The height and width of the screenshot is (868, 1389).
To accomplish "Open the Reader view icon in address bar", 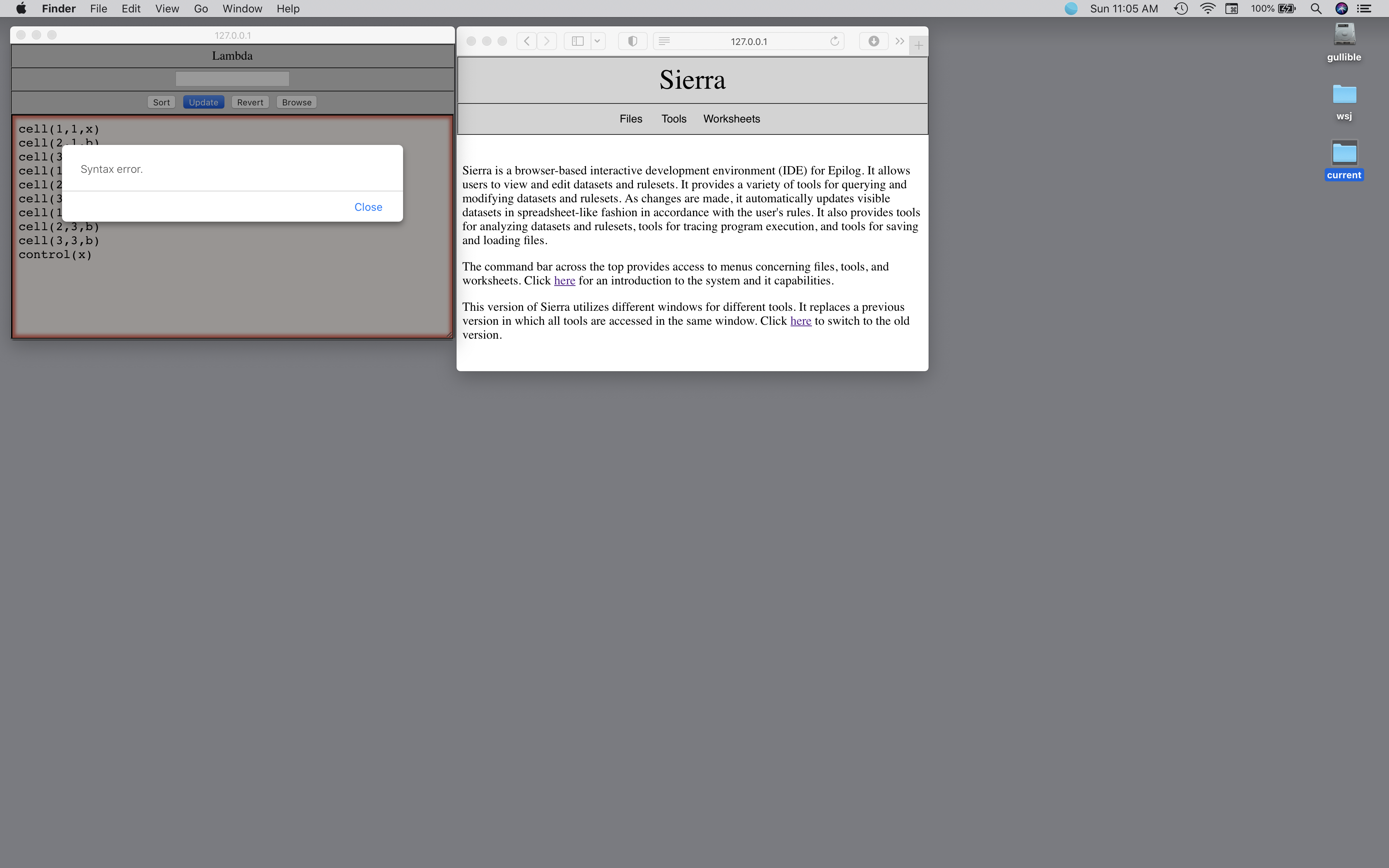I will click(x=664, y=41).
